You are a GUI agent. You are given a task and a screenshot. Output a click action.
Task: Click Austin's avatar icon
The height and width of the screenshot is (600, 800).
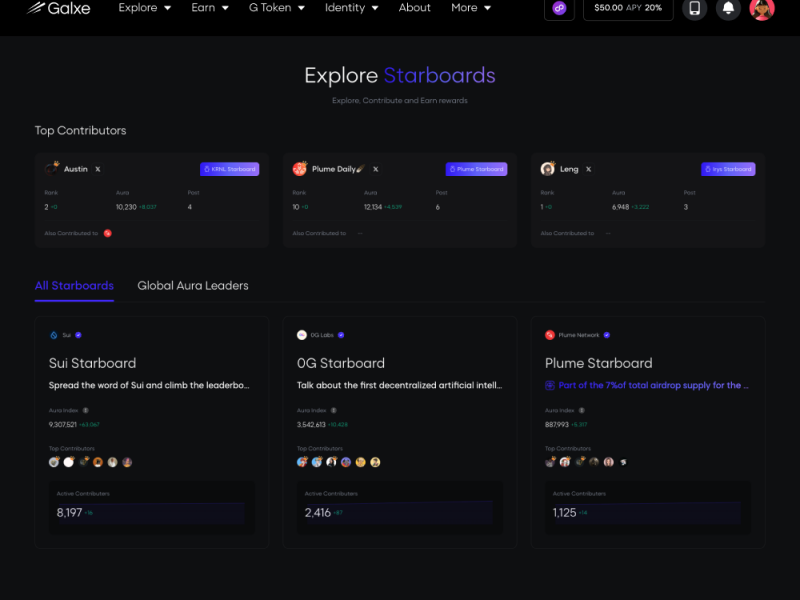pyautogui.click(x=52, y=168)
